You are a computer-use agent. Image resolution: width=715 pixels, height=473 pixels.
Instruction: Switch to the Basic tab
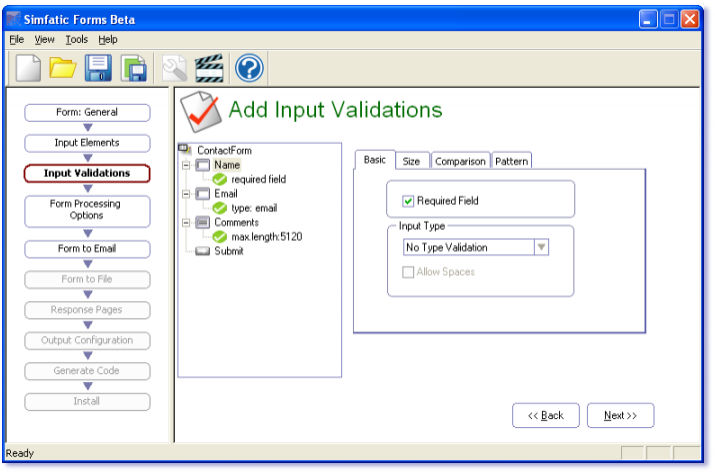point(374,160)
